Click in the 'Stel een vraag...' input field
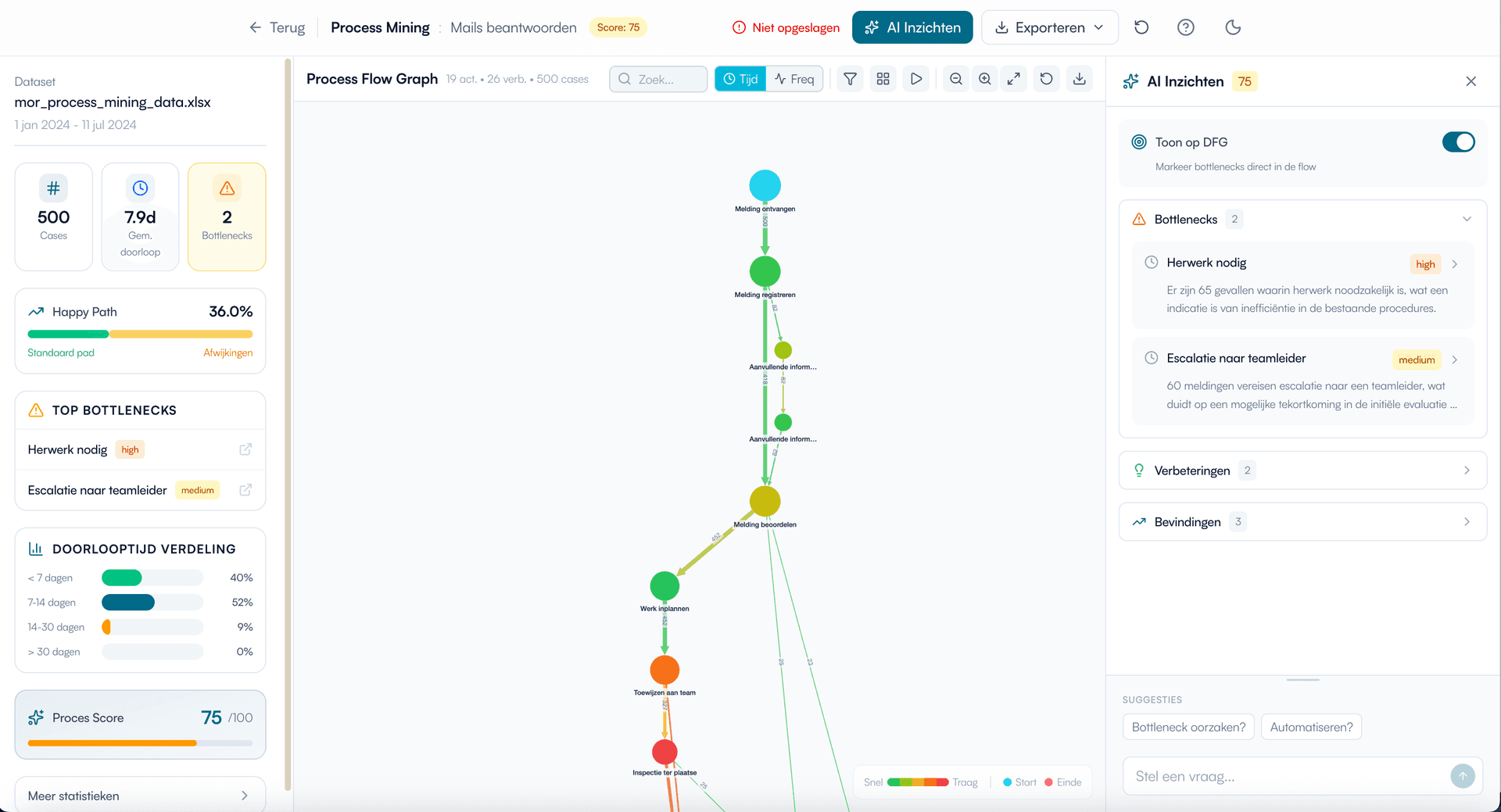The height and width of the screenshot is (812, 1501). 1266,776
